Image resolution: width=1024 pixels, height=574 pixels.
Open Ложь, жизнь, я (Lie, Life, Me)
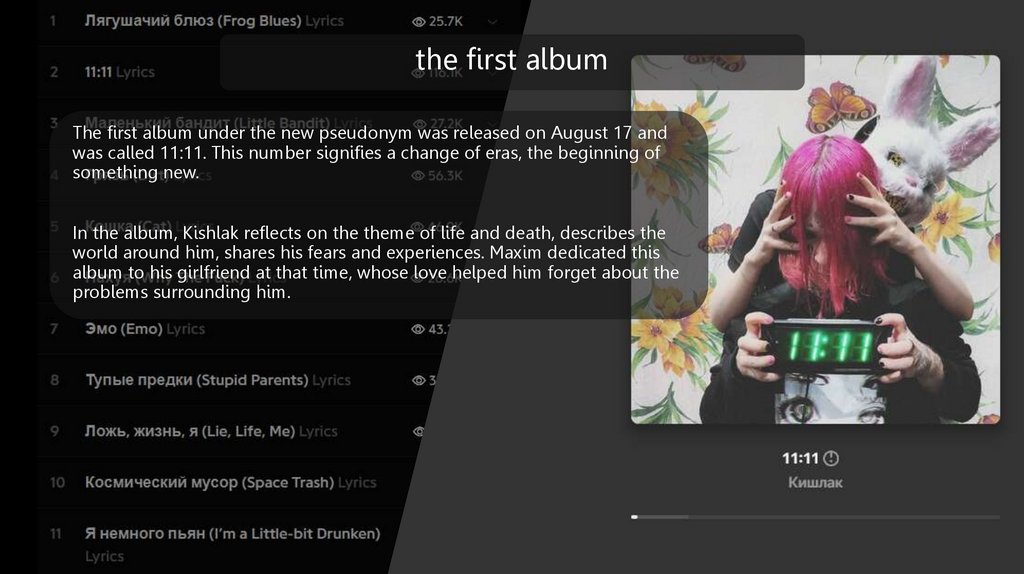tap(190, 431)
